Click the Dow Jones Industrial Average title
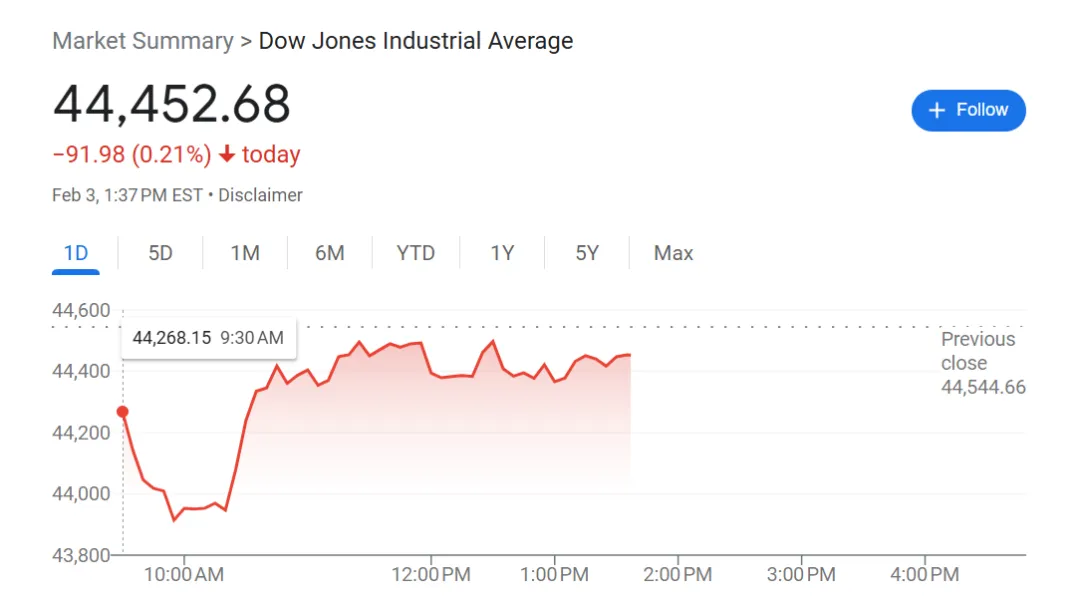This screenshot has height=603, width=1080. (x=415, y=41)
